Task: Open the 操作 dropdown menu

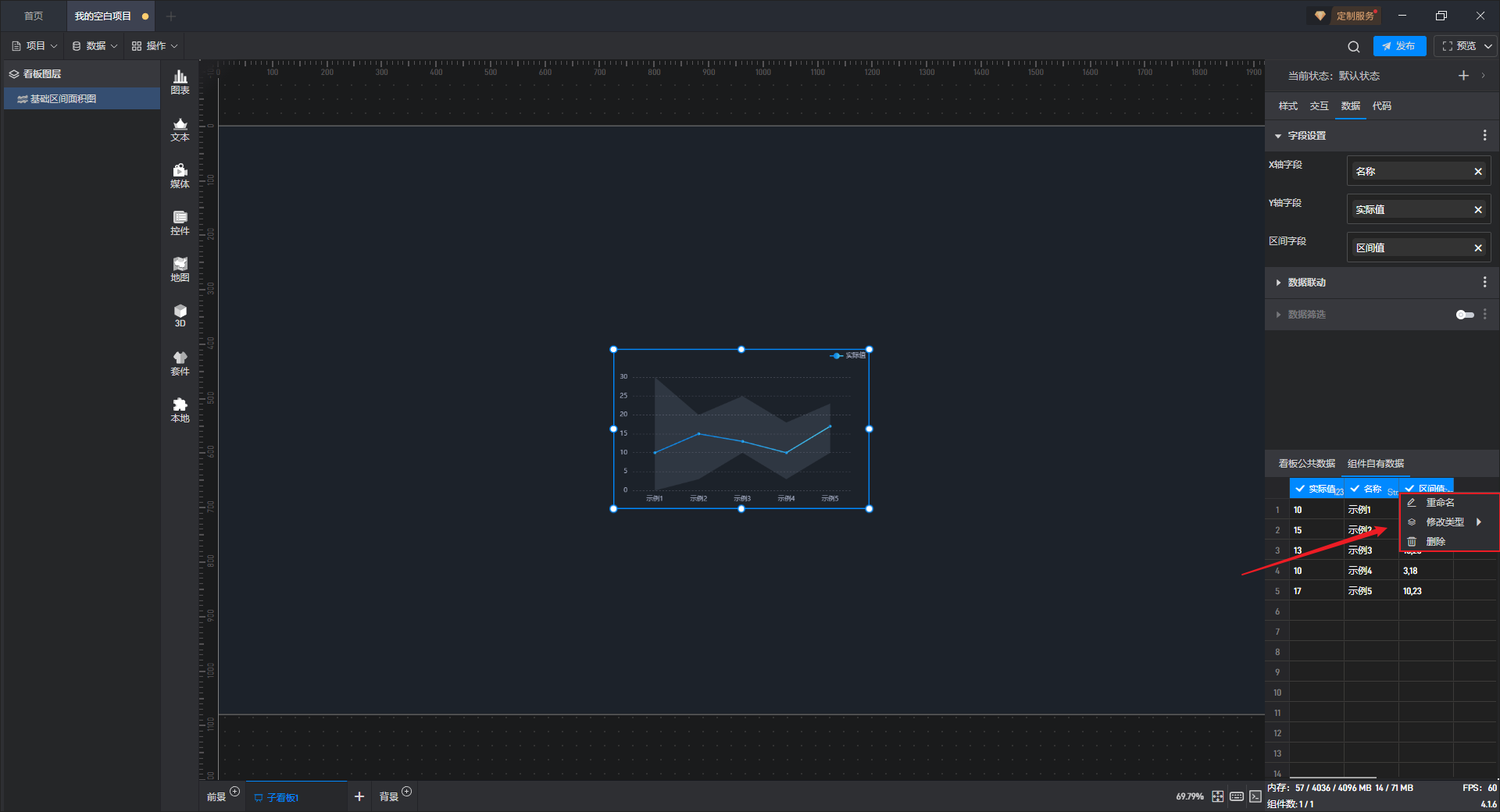Action: click(x=155, y=46)
